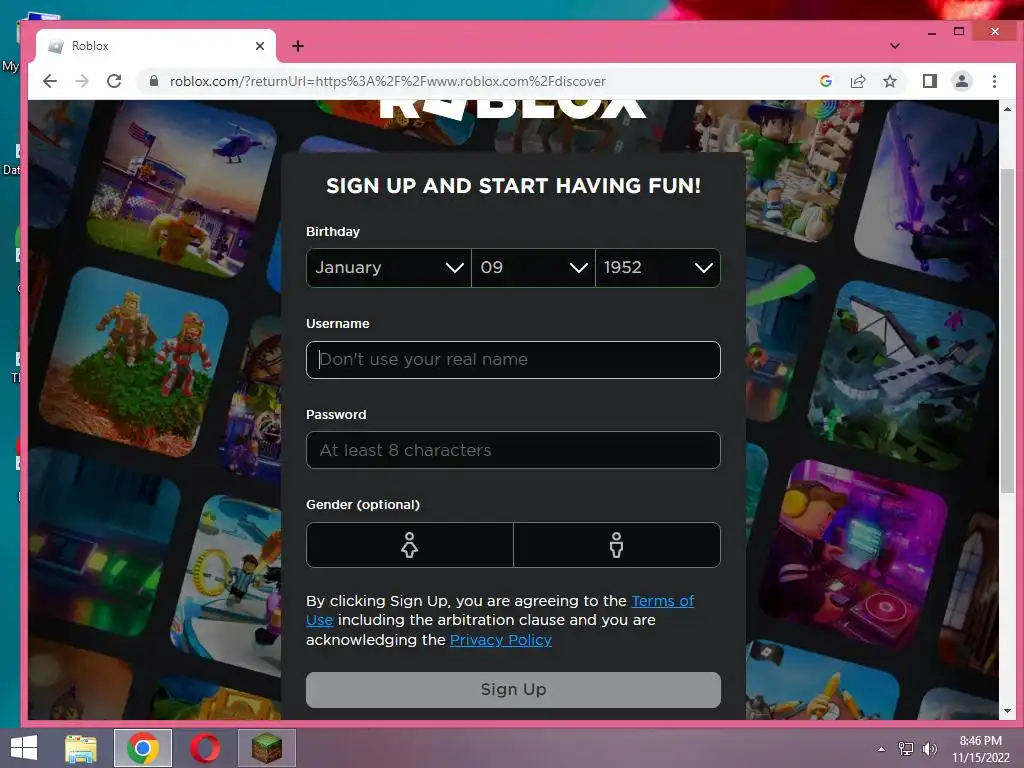This screenshot has width=1024, height=768.
Task: Focus the Username input field
Action: point(513,360)
